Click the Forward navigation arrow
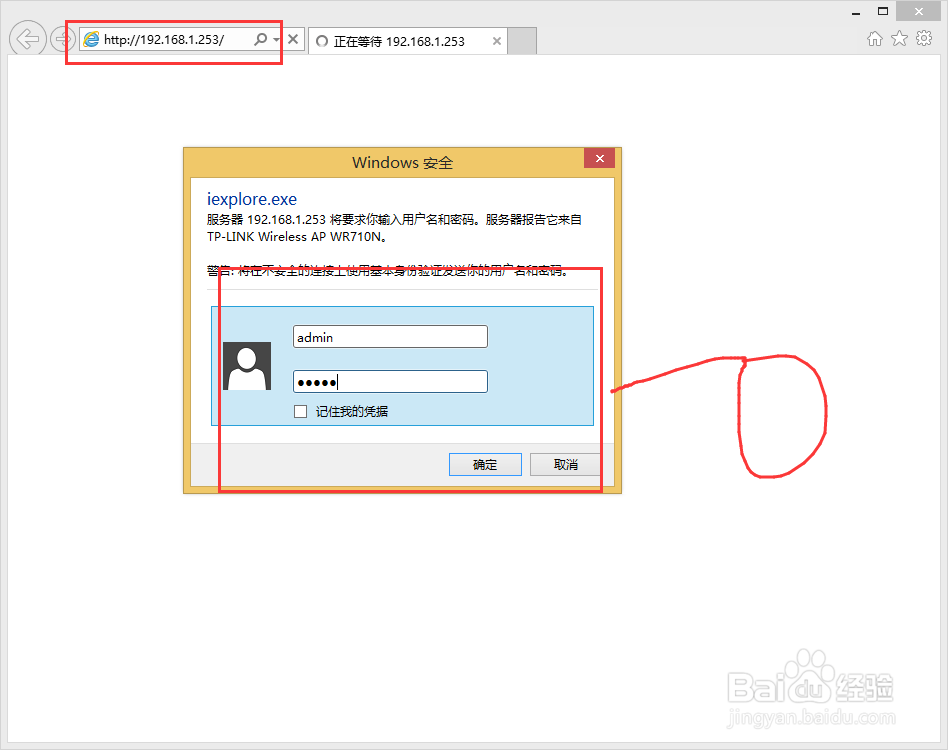This screenshot has width=948, height=750. tap(62, 38)
